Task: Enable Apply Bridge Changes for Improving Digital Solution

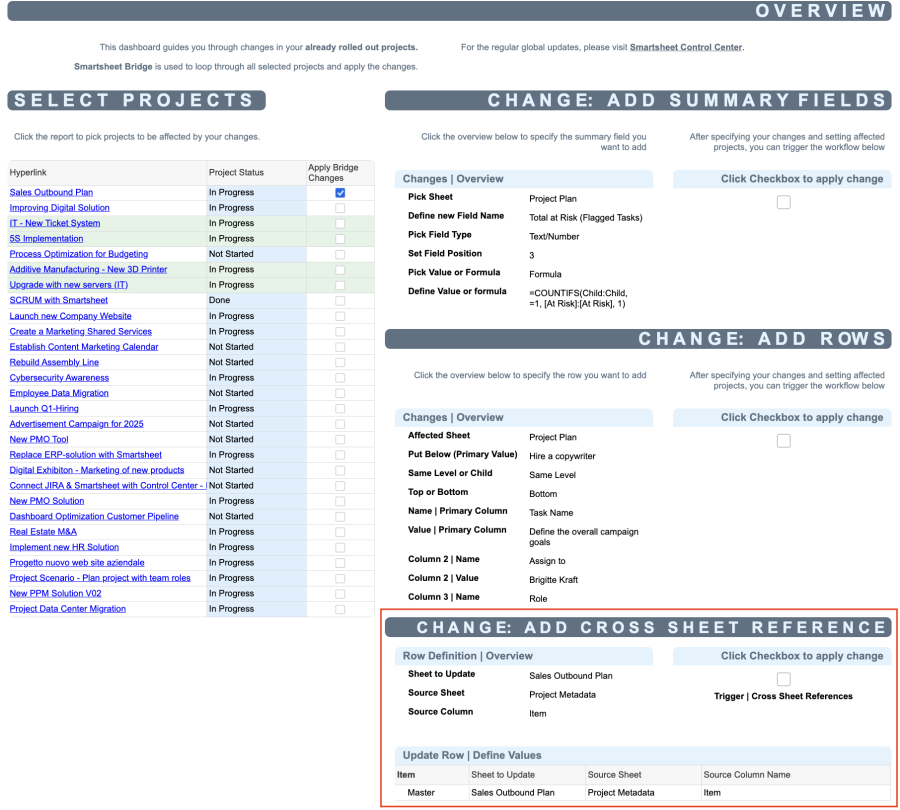Action: 339,207
